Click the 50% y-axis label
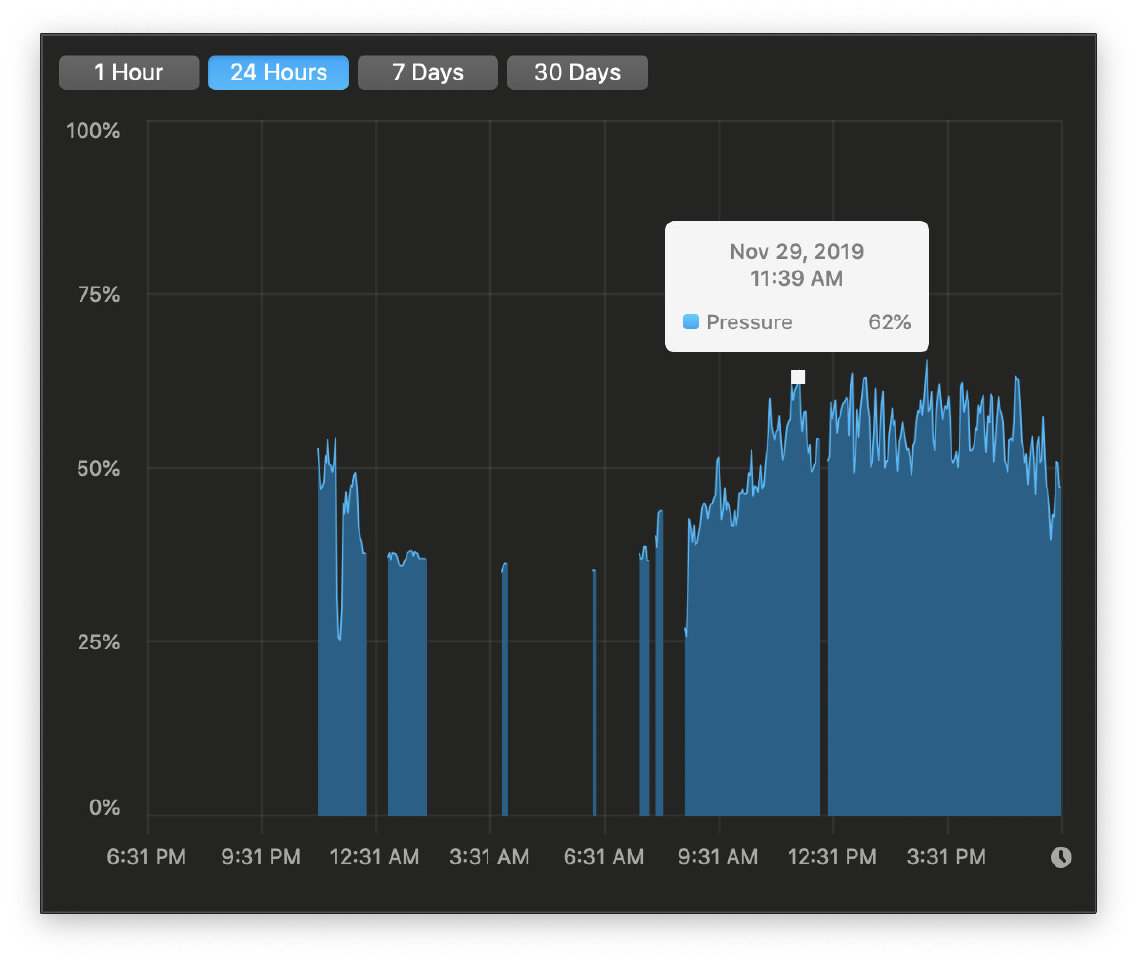The height and width of the screenshot is (960, 1136). coord(97,469)
